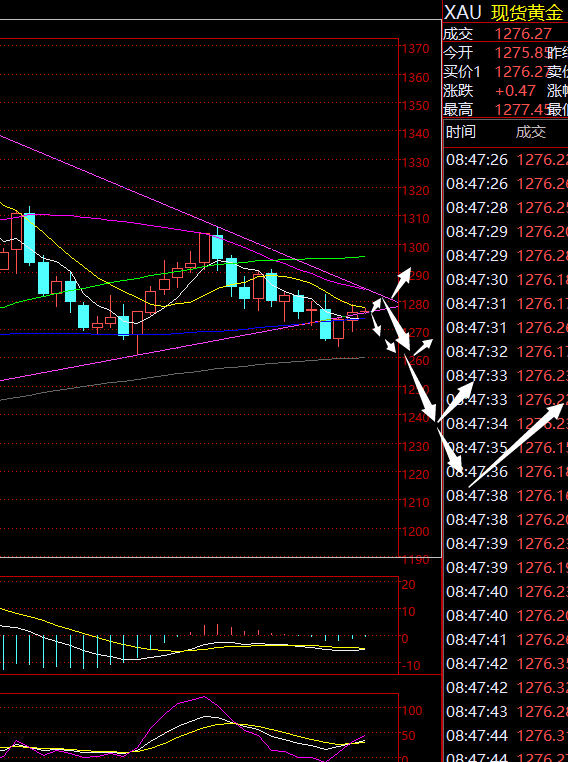Click the XAU 现货黄金 instrument title
Image resolution: width=568 pixels, height=762 pixels.
point(504,13)
